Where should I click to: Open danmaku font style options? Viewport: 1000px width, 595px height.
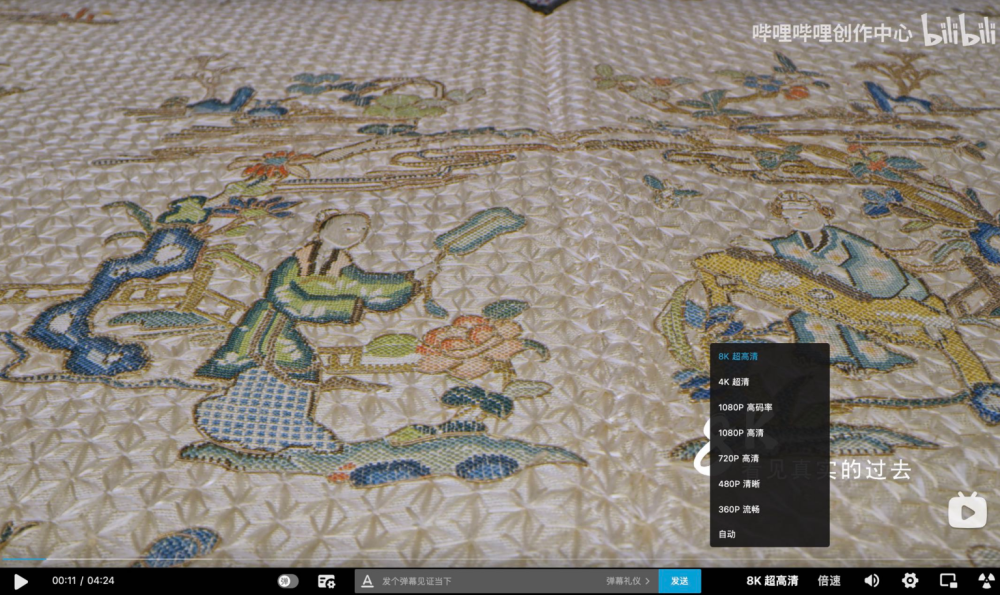tap(367, 581)
